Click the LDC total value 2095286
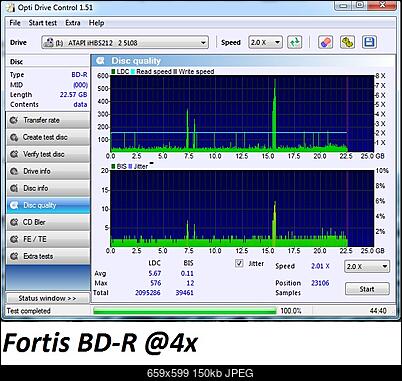Screen dimensions: 402x381 (x=148, y=293)
